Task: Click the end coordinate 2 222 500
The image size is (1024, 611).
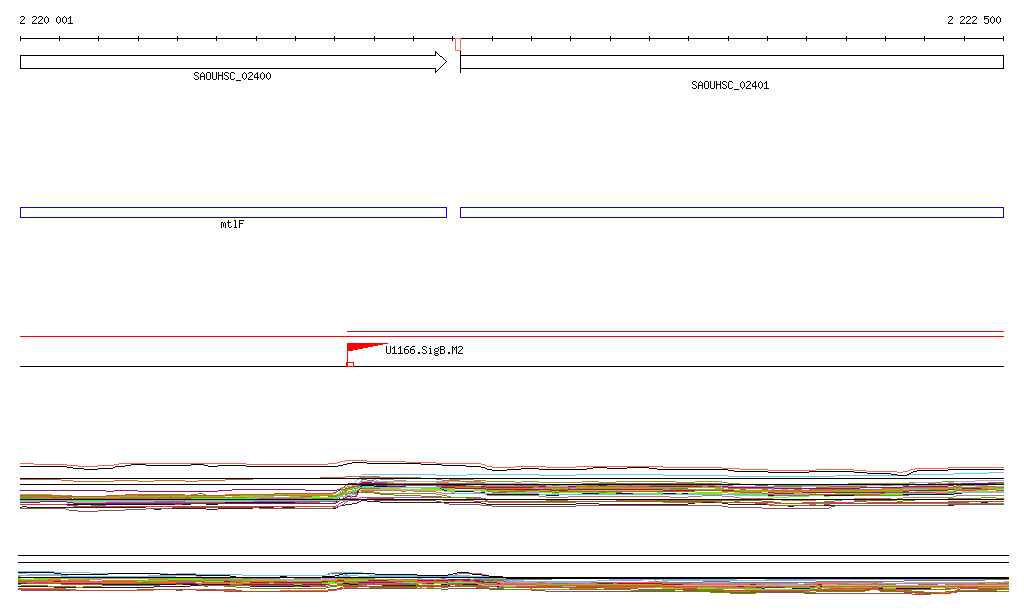Action: pos(974,20)
